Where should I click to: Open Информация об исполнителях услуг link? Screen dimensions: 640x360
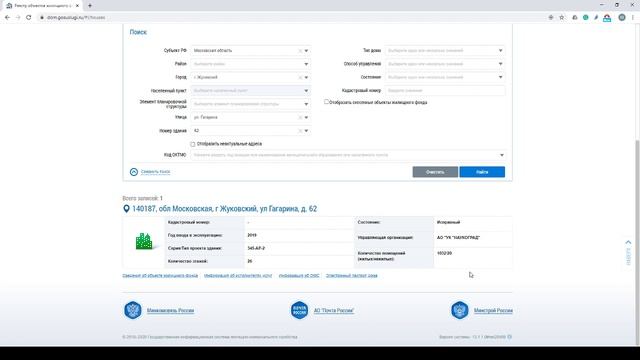(238, 276)
